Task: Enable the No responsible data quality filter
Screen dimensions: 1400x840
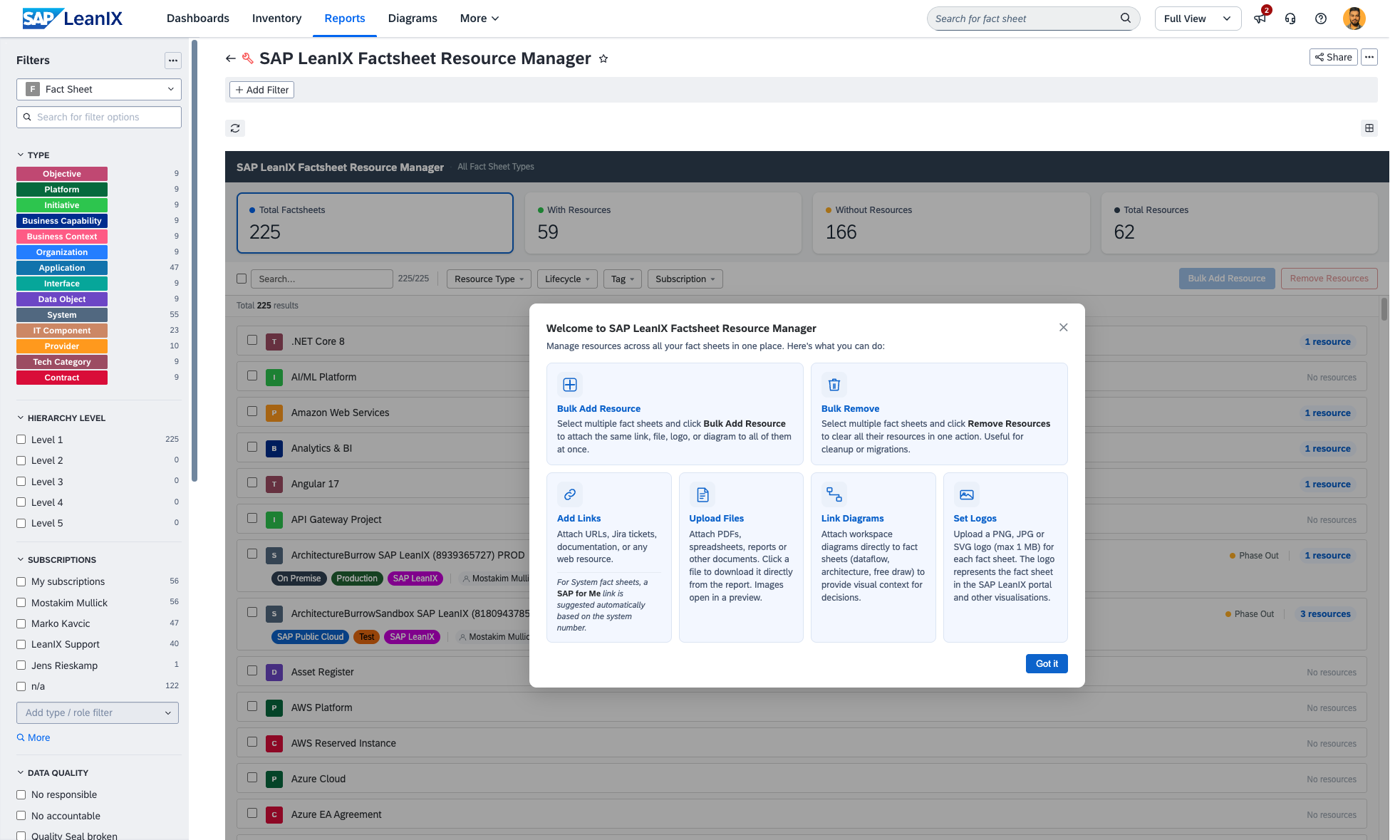Action: coord(21,795)
